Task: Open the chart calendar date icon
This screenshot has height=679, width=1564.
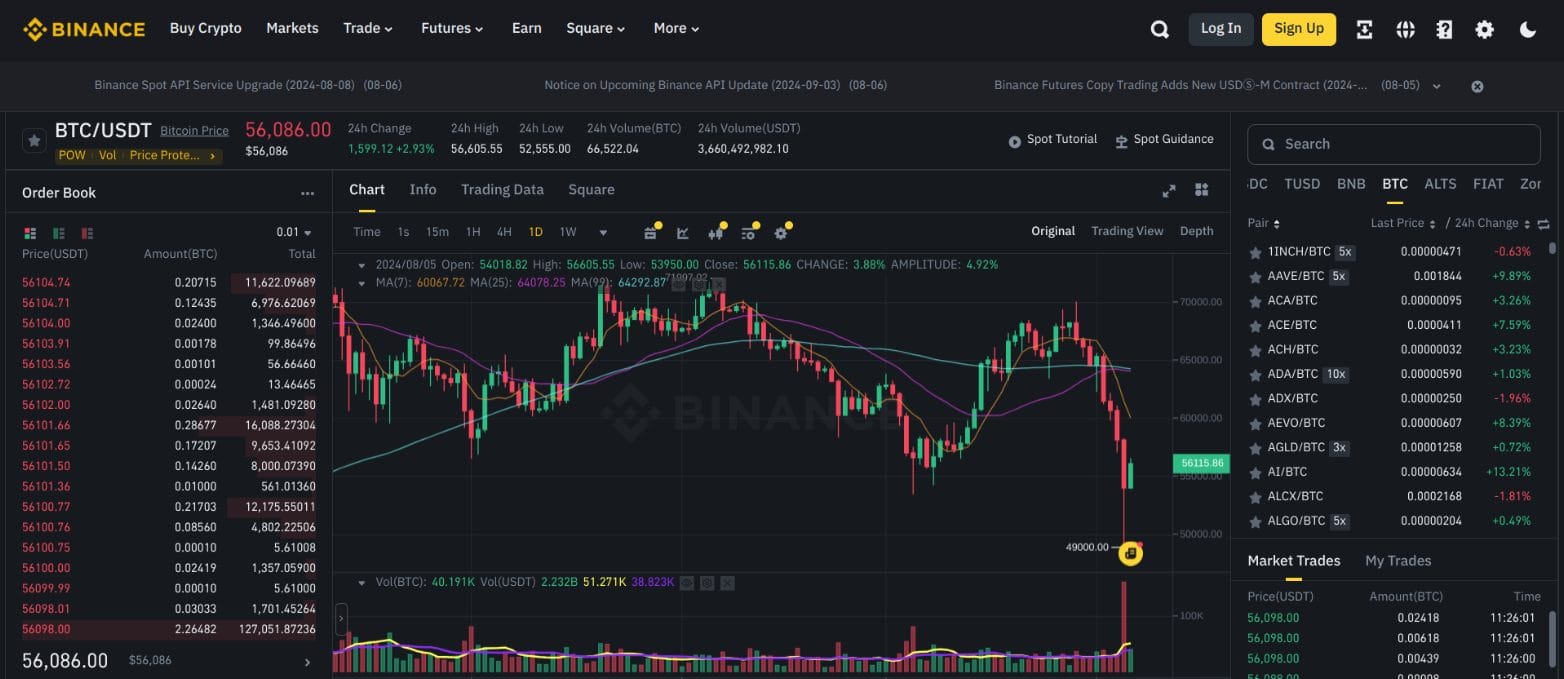Action: tap(650, 233)
